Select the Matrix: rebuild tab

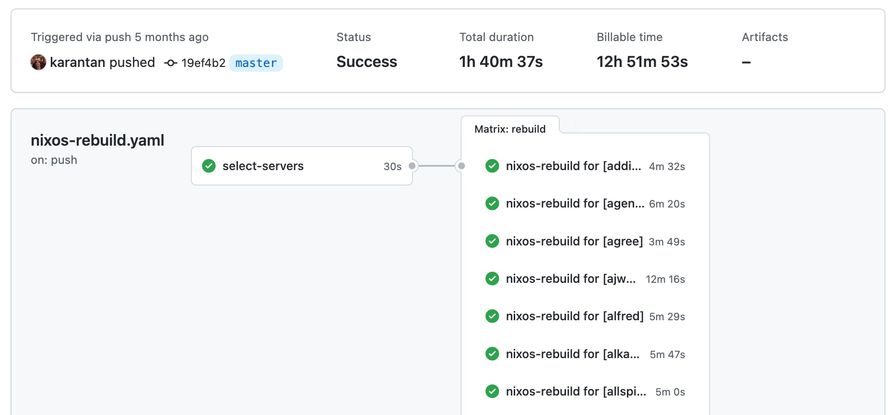tap(510, 129)
